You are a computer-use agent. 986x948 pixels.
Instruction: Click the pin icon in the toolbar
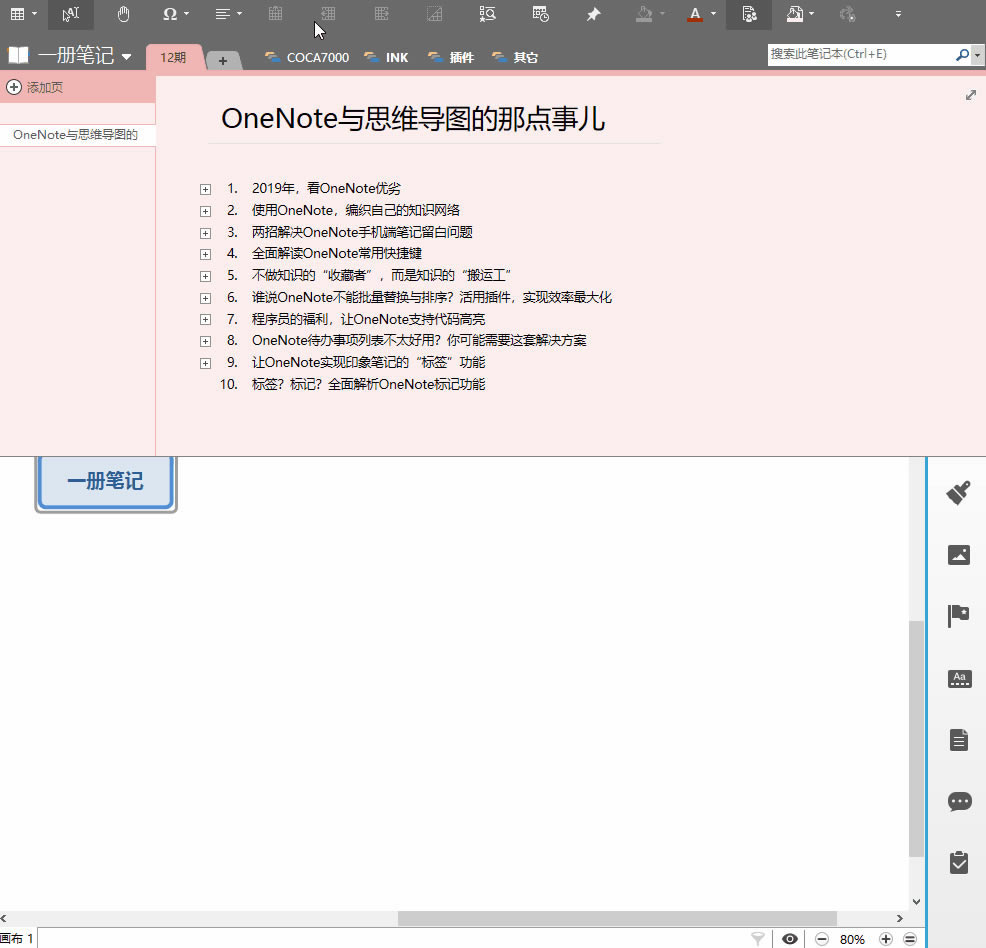pyautogui.click(x=593, y=14)
